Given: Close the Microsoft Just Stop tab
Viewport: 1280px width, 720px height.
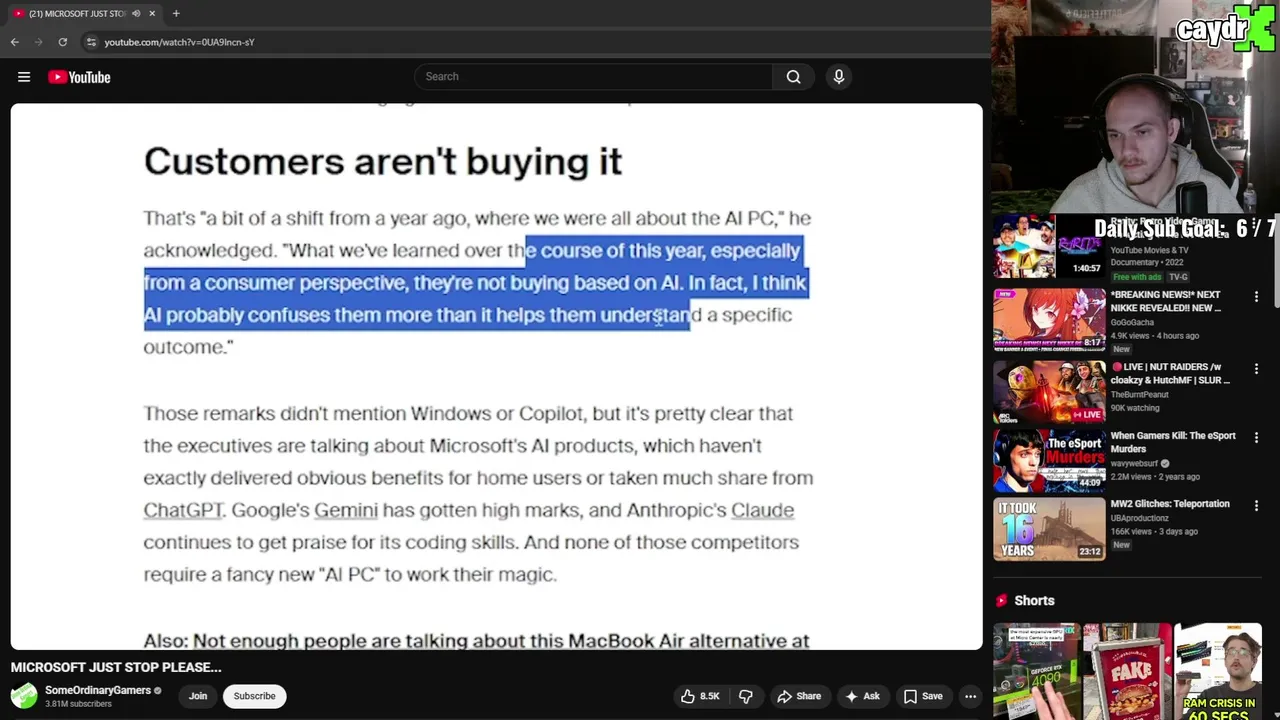Looking at the screenshot, I should [x=152, y=13].
